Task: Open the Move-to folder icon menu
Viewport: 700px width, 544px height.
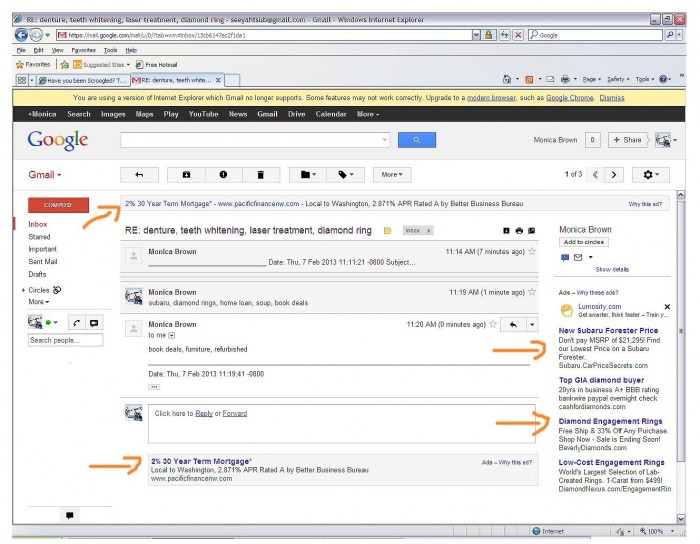Action: 308,174
